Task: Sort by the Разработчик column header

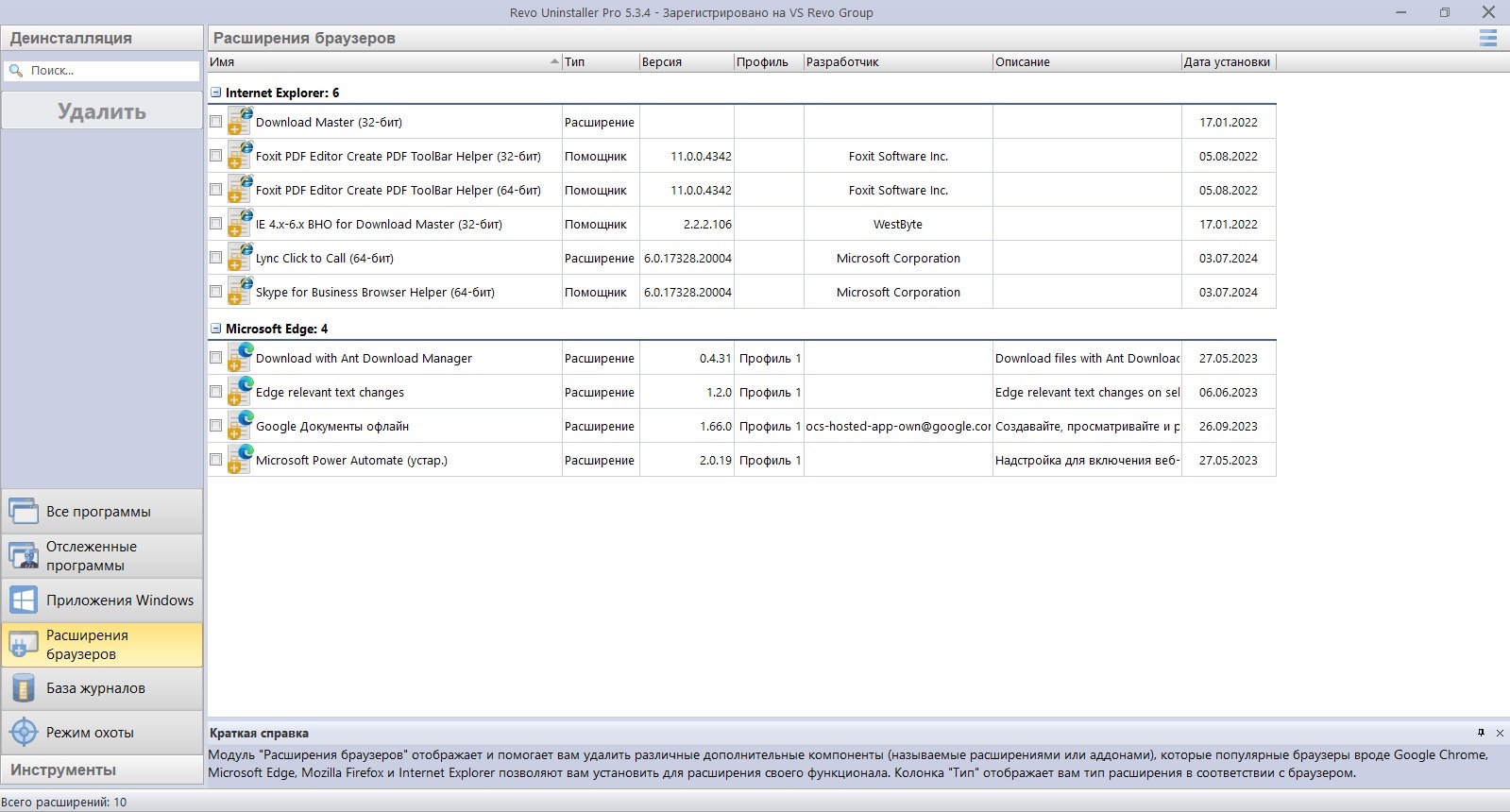Action: coord(898,61)
